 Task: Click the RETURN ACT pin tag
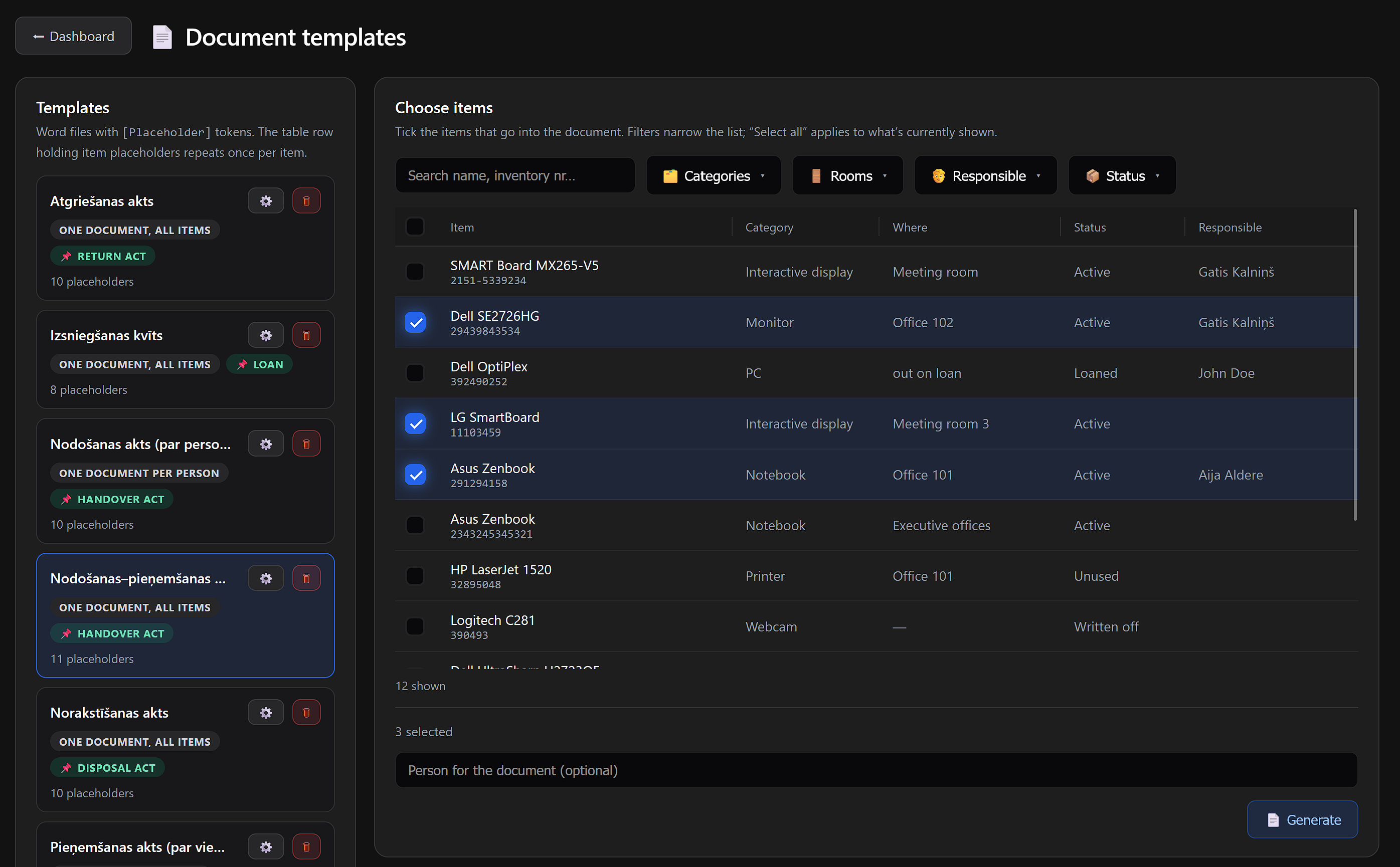(103, 256)
